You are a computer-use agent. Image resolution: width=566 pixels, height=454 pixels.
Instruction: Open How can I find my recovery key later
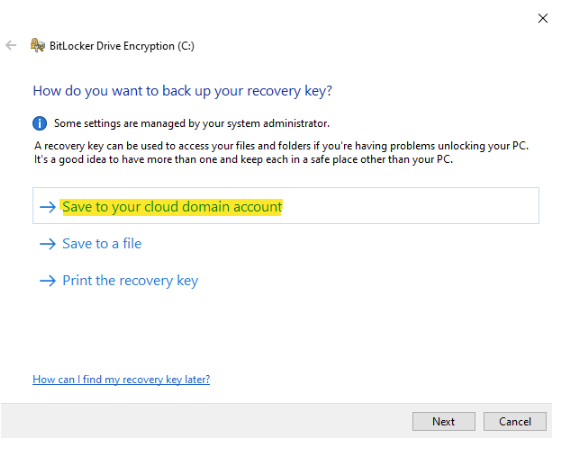tap(121, 379)
